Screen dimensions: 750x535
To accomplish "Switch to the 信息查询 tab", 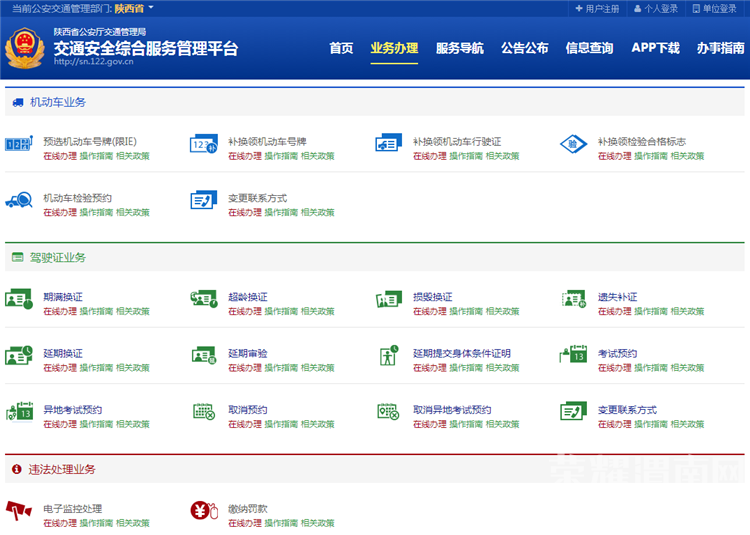I will (x=589, y=48).
